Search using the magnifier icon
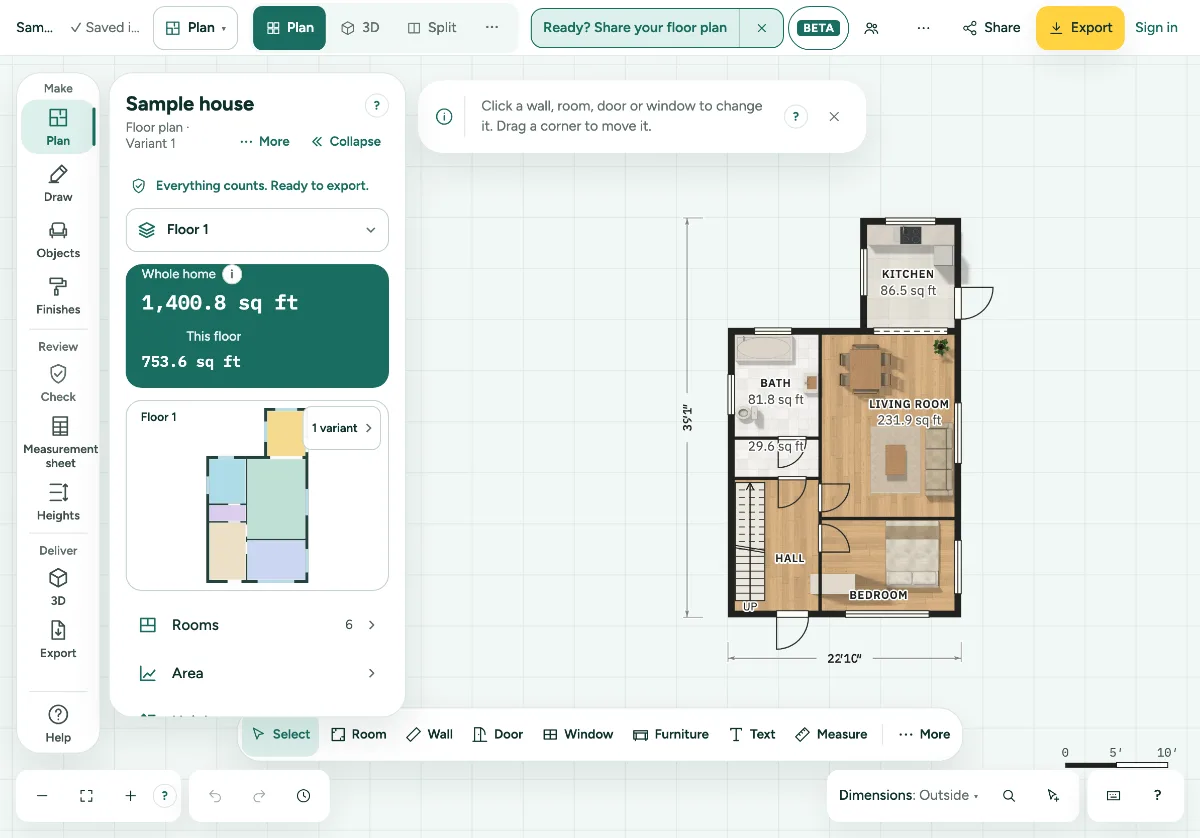This screenshot has width=1200, height=838. [1009, 796]
